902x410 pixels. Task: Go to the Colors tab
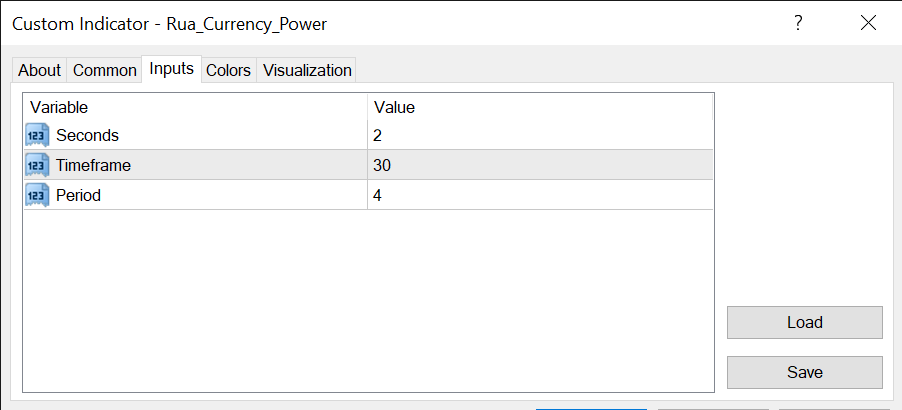click(228, 70)
